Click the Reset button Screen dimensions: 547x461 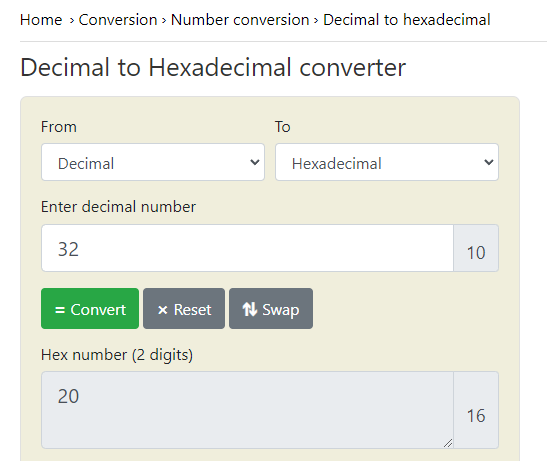pos(184,308)
